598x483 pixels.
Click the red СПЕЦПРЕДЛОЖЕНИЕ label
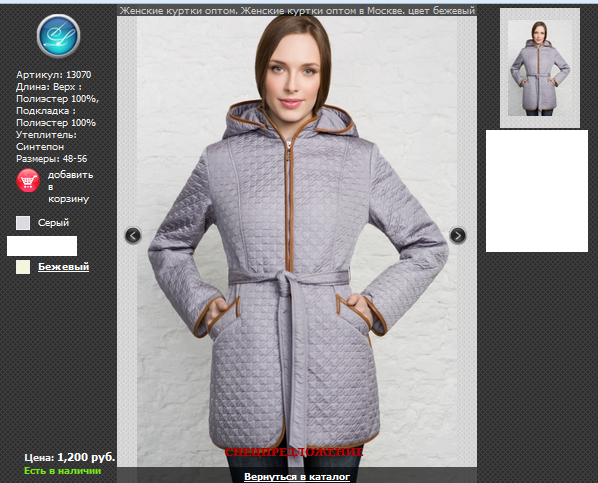(x=294, y=452)
